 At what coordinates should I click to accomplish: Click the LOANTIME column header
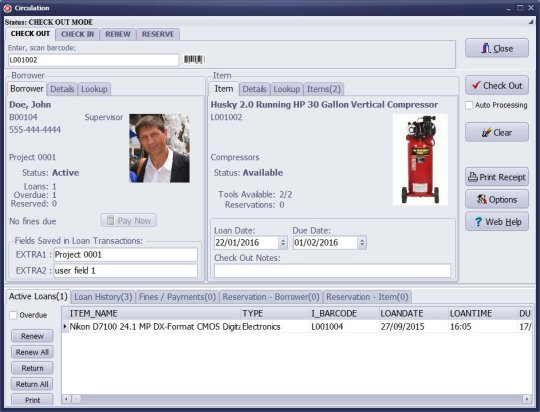(x=483, y=313)
